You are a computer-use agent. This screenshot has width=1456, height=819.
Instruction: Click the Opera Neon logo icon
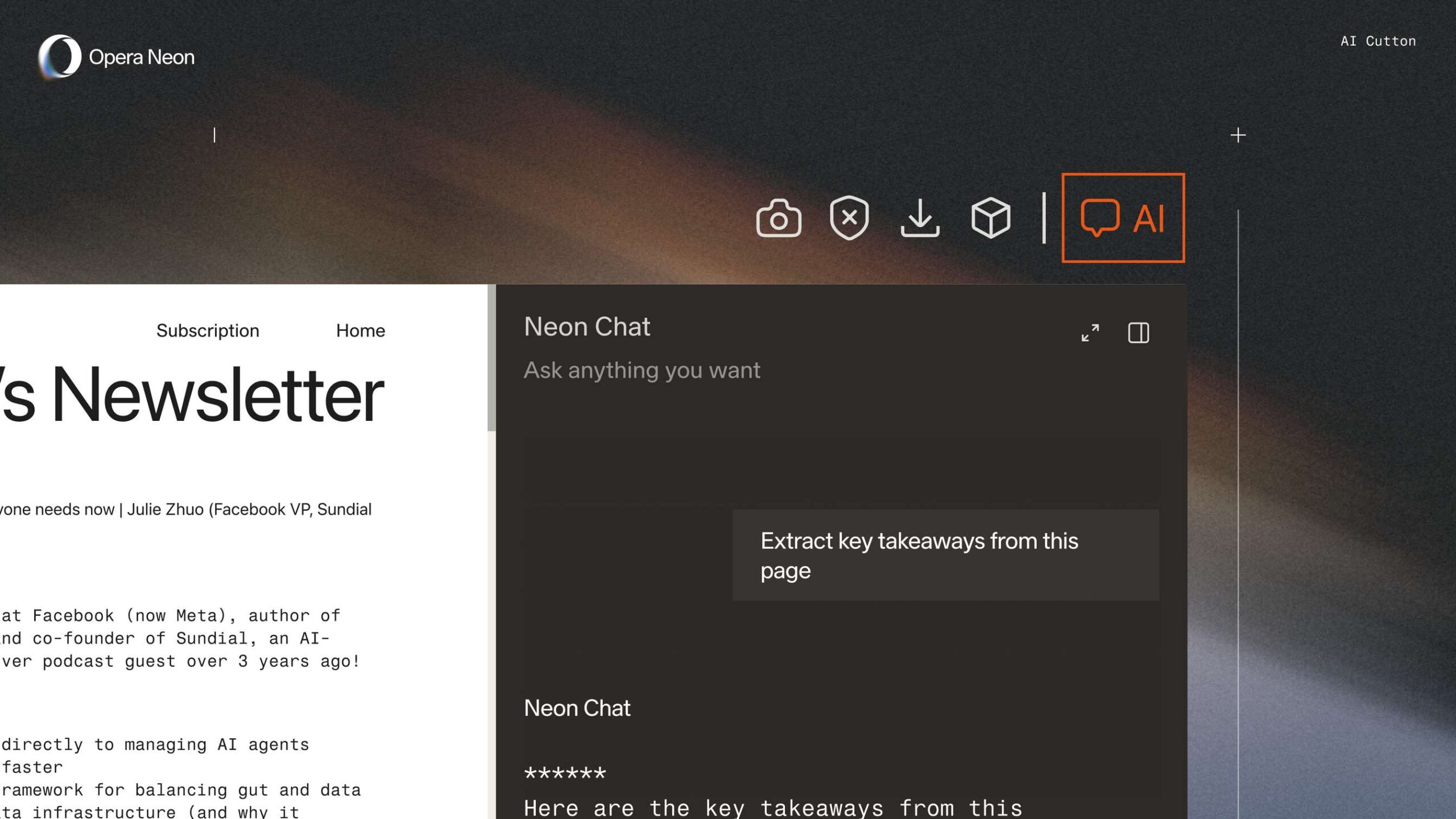pyautogui.click(x=59, y=56)
